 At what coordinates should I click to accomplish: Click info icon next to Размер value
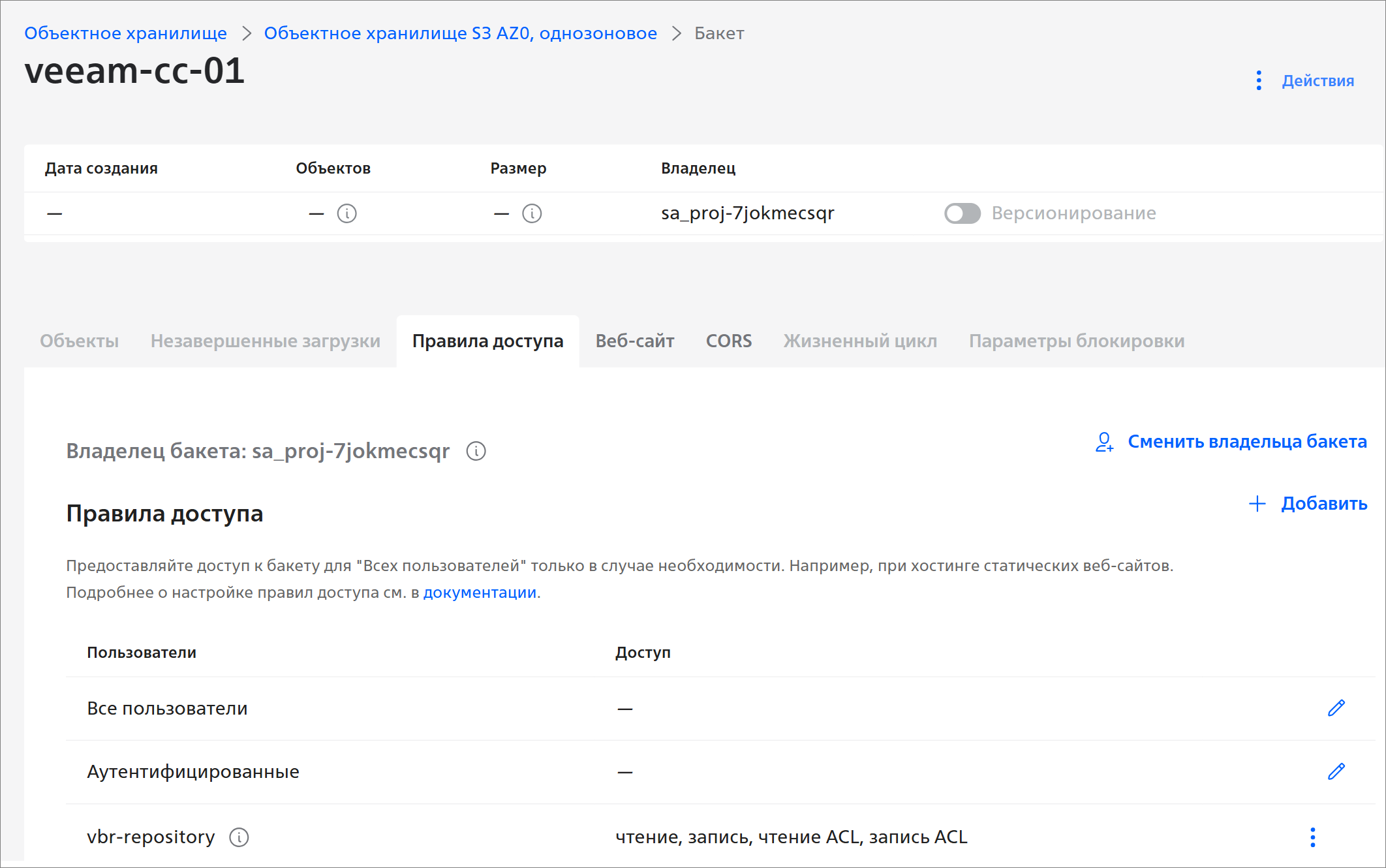coord(532,213)
